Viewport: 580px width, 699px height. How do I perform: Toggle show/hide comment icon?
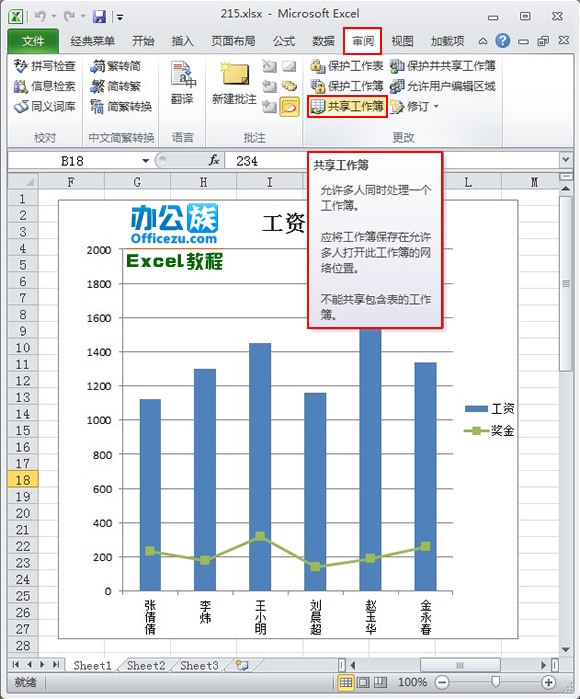pyautogui.click(x=289, y=66)
